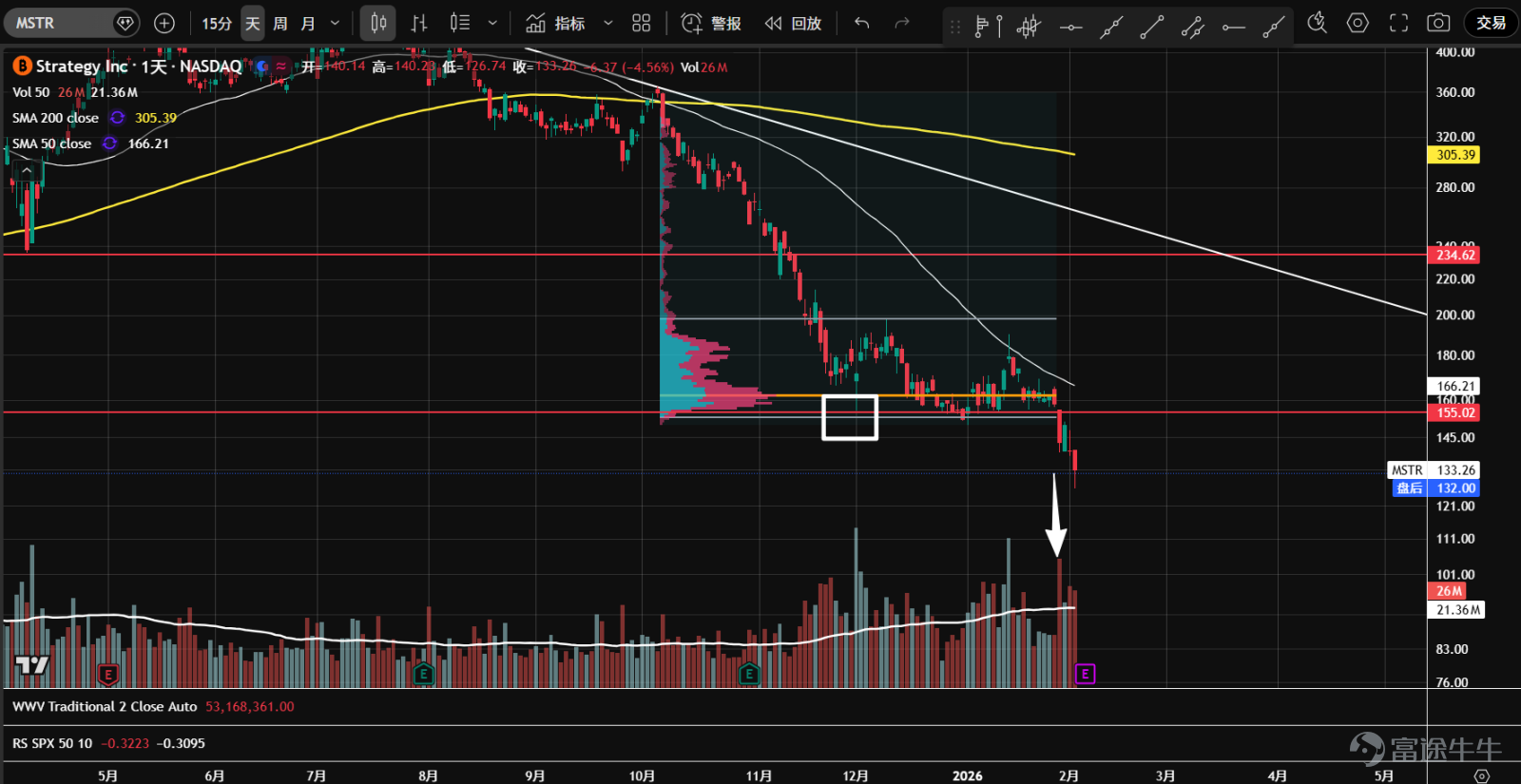Select the candlestick chart type
1521x784 pixels.
pos(378,23)
